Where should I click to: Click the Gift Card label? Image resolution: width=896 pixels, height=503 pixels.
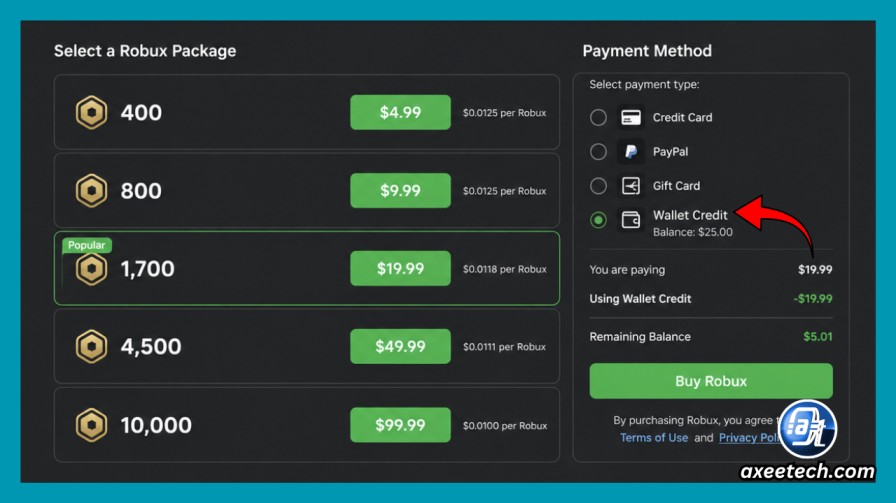click(677, 186)
